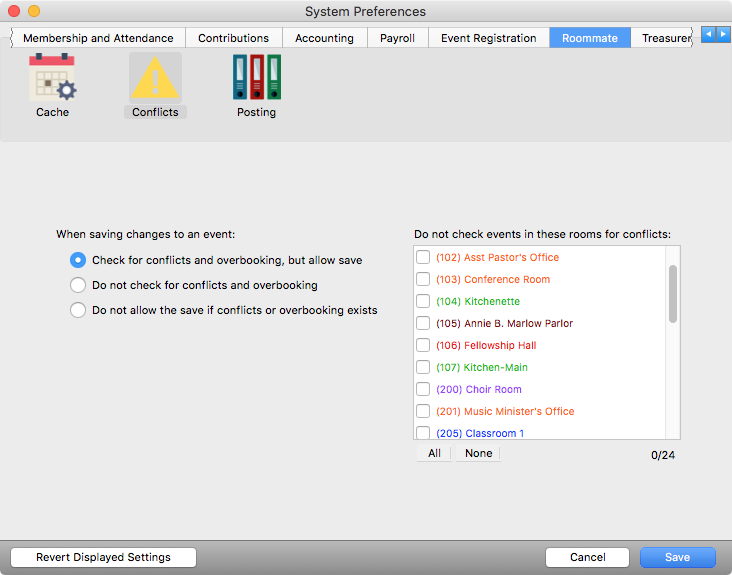Select the Conflicts warning icon

(x=155, y=78)
